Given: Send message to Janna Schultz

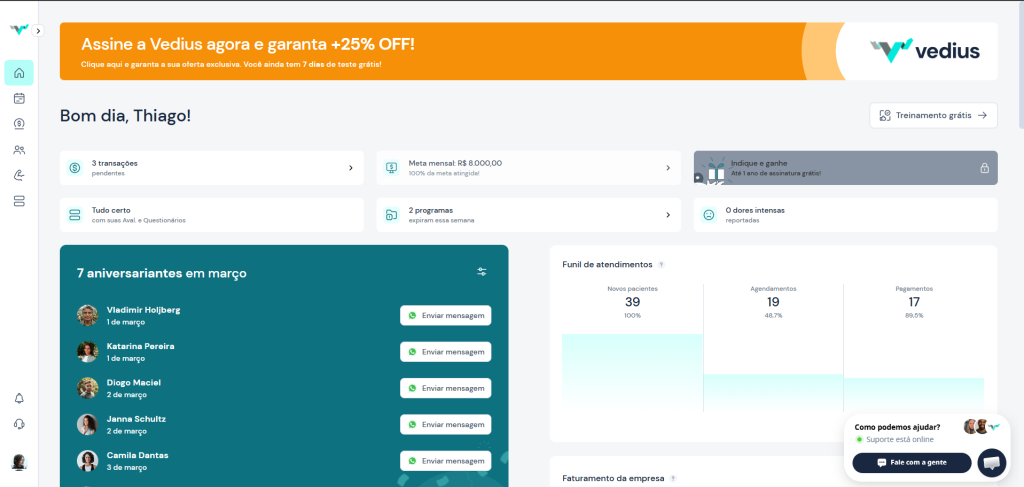Looking at the screenshot, I should pyautogui.click(x=445, y=424).
